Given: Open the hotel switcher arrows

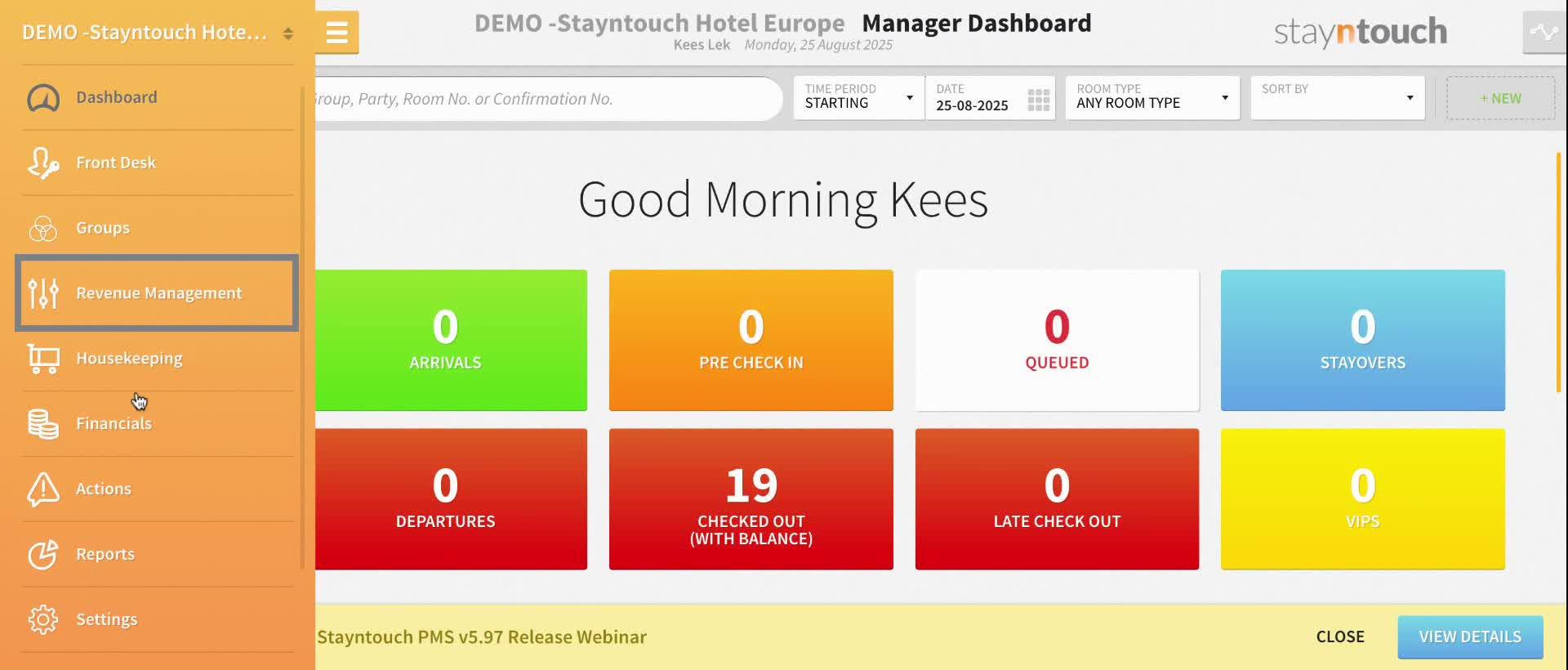Looking at the screenshot, I should (x=287, y=33).
